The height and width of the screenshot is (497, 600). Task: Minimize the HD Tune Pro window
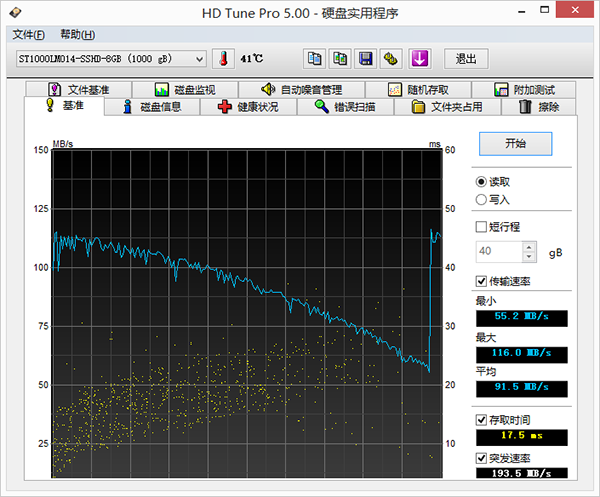pyautogui.click(x=522, y=11)
